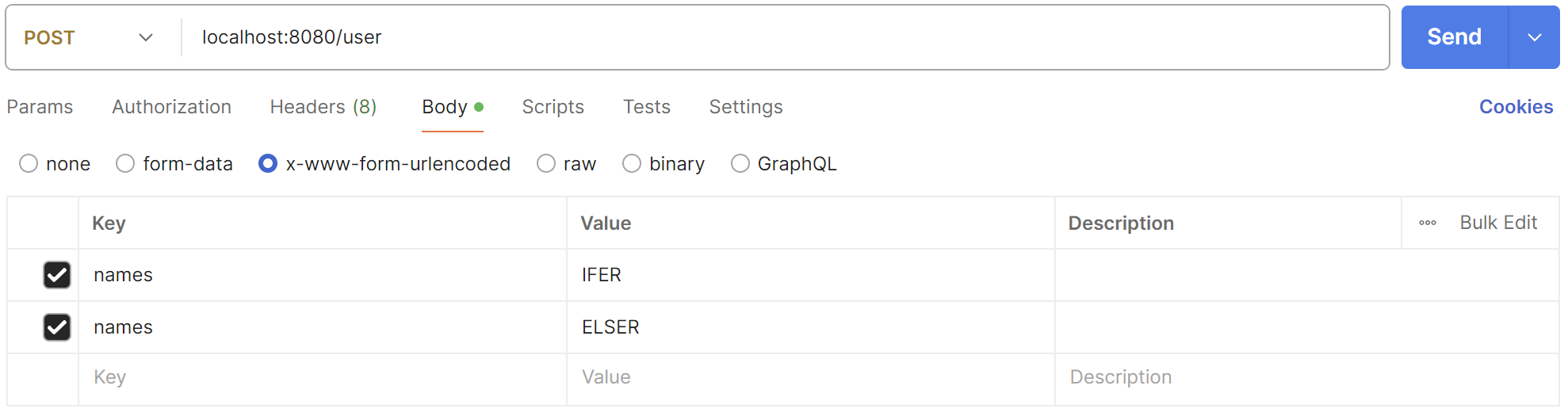
Task: Expand the Send button options arrow
Action: pos(1534,38)
